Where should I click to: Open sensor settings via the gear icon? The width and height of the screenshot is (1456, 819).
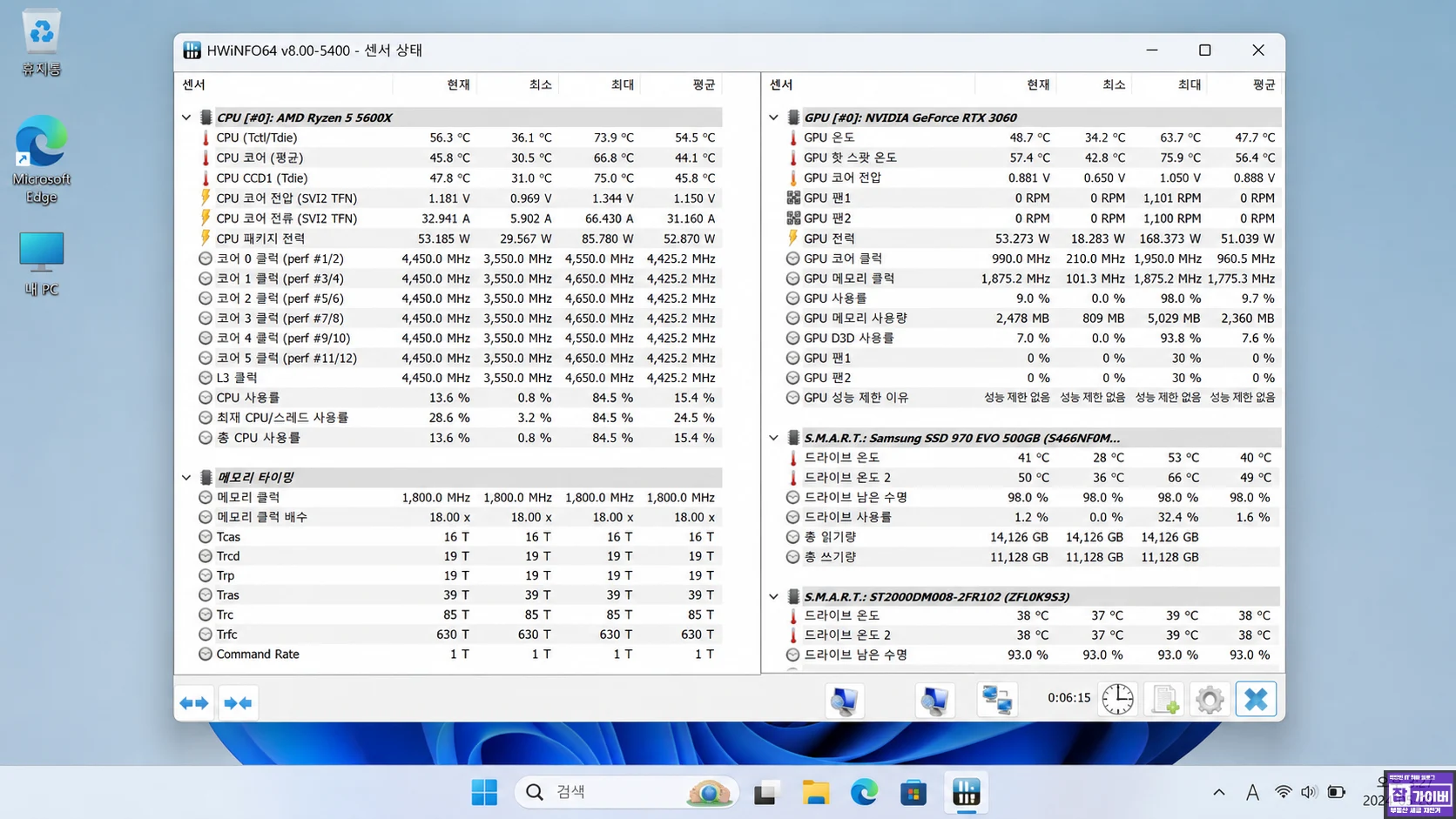tap(1210, 699)
